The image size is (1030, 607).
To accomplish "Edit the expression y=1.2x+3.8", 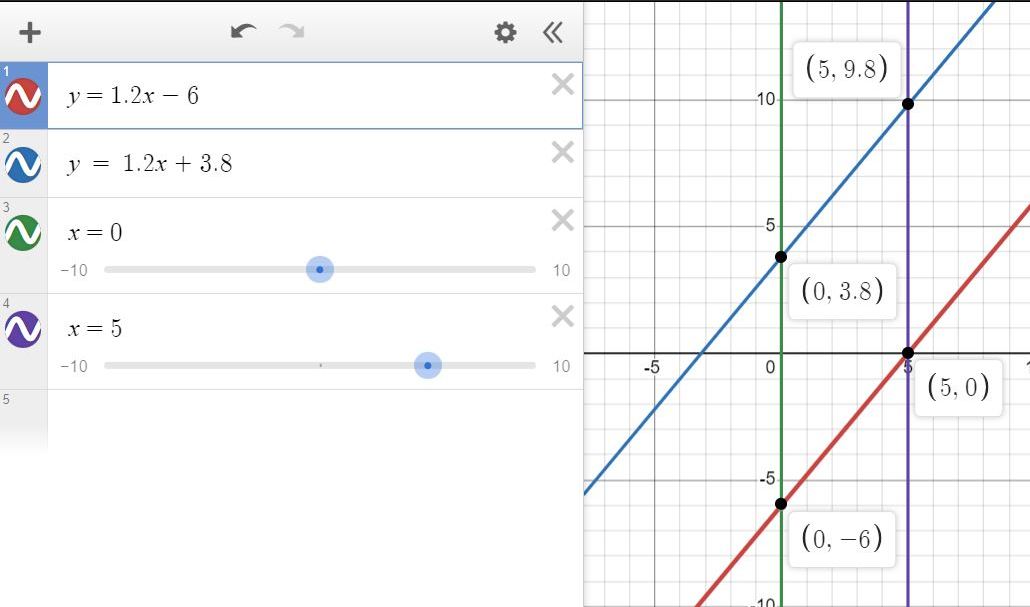I will tap(150, 164).
